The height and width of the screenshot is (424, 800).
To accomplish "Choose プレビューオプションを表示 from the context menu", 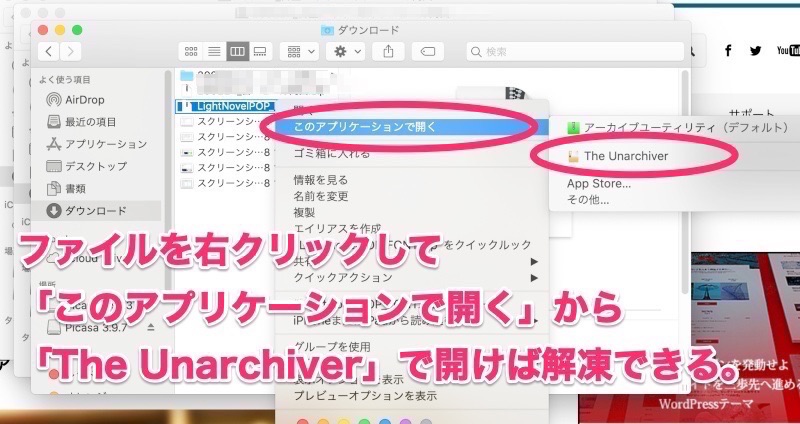I will (x=412, y=395).
